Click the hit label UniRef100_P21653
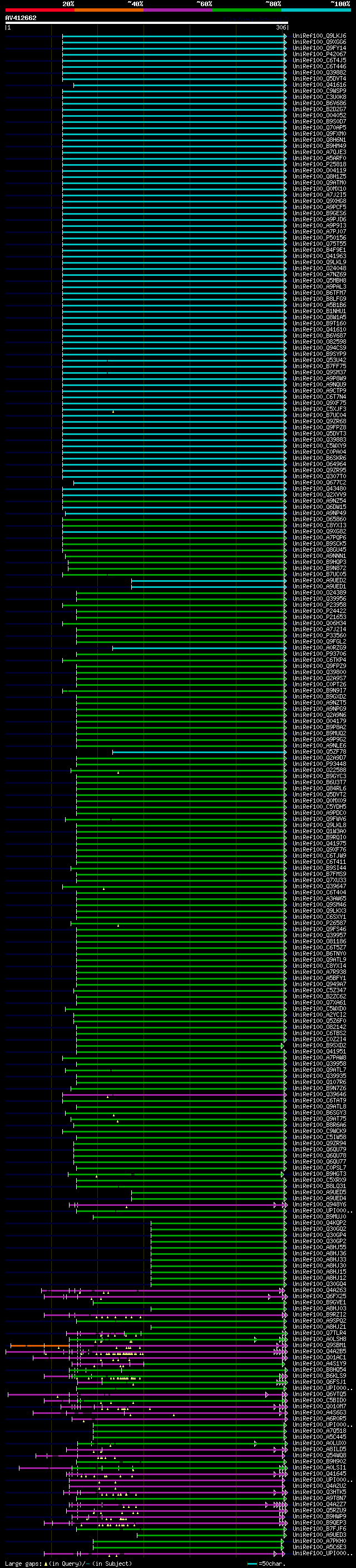 pos(319,617)
